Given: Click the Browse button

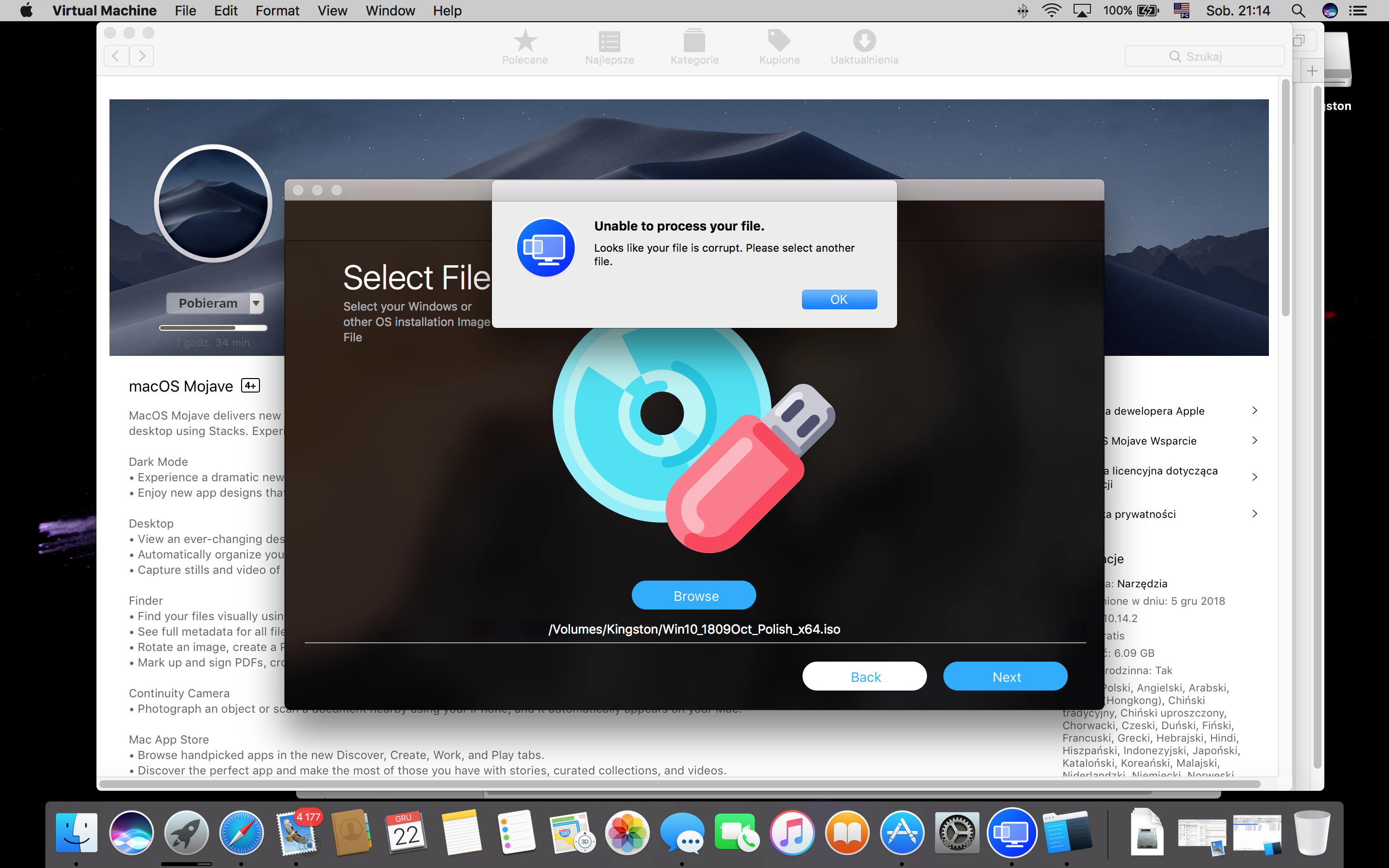Looking at the screenshot, I should point(694,596).
